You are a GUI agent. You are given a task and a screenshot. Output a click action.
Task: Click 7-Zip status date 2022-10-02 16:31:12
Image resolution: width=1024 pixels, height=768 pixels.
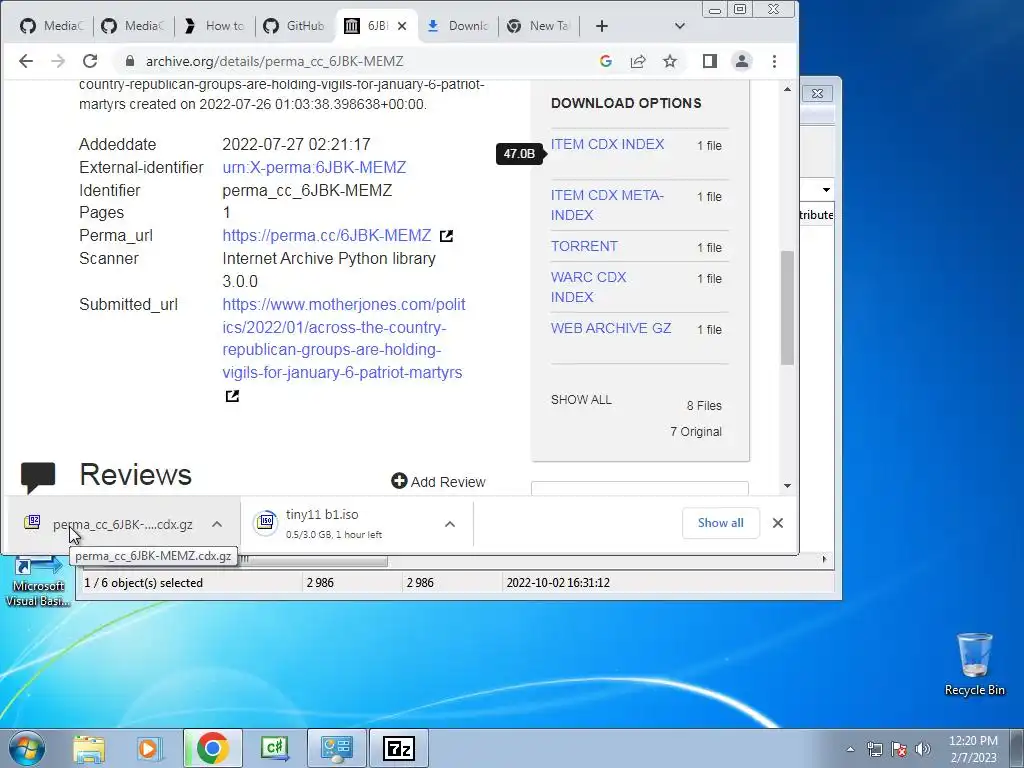558,583
